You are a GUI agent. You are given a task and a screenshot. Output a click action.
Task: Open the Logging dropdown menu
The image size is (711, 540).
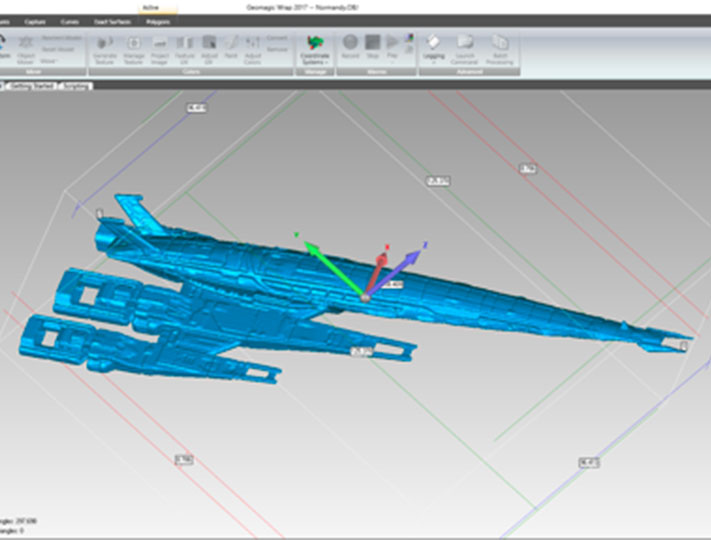click(434, 62)
